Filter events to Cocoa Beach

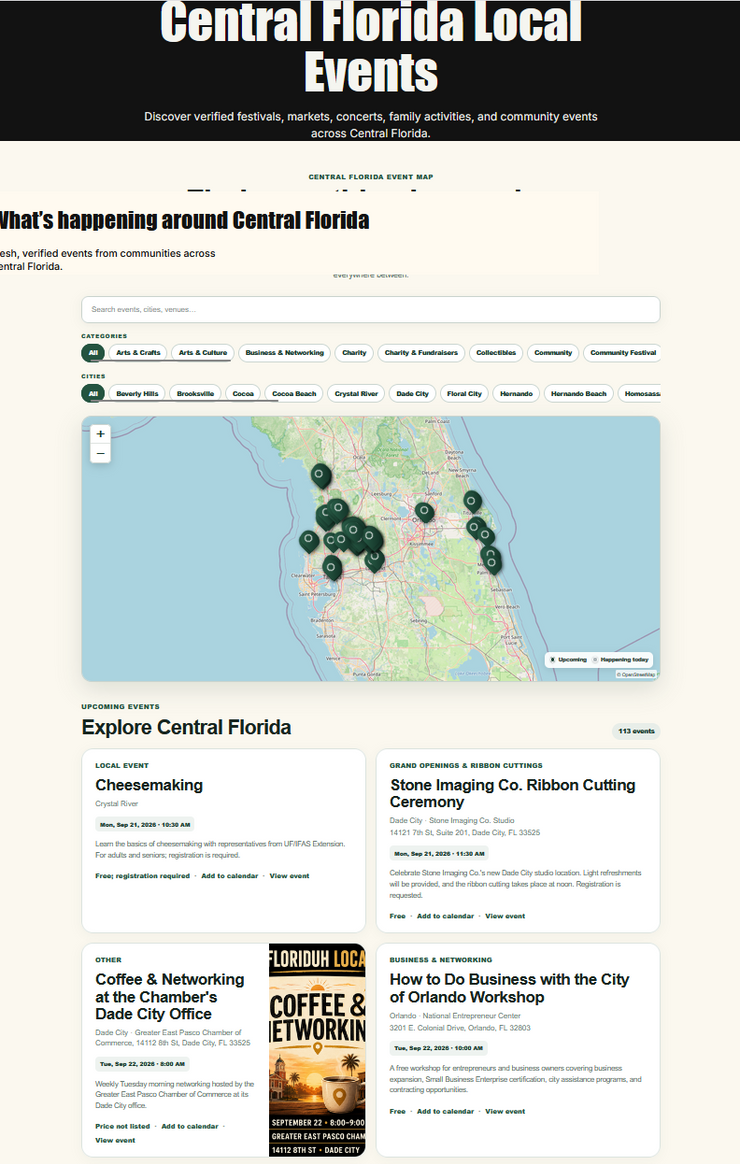294,393
